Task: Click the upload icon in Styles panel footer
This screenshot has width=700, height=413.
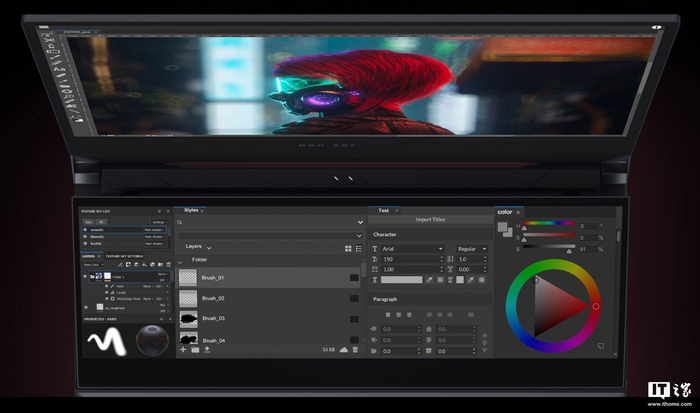Action: click(x=206, y=350)
